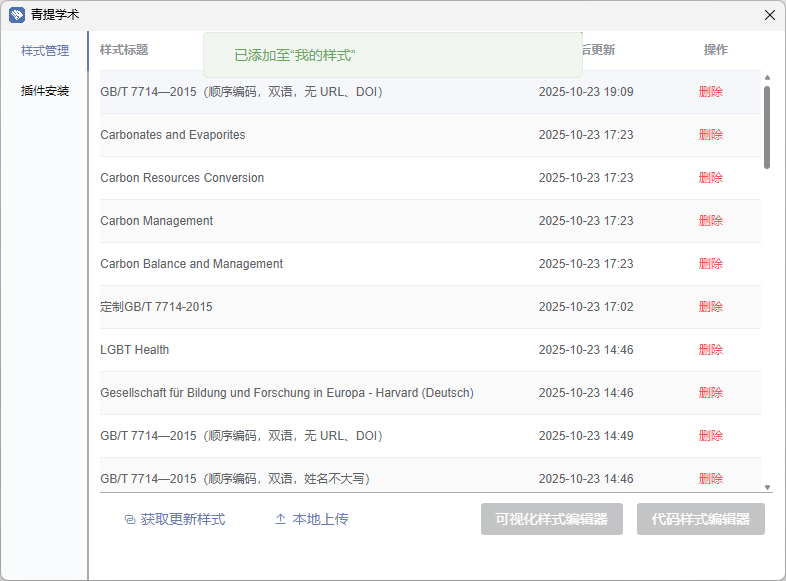786x581 pixels.
Task: Click the refresh icon beside 获取更新样式
Action: click(x=129, y=520)
